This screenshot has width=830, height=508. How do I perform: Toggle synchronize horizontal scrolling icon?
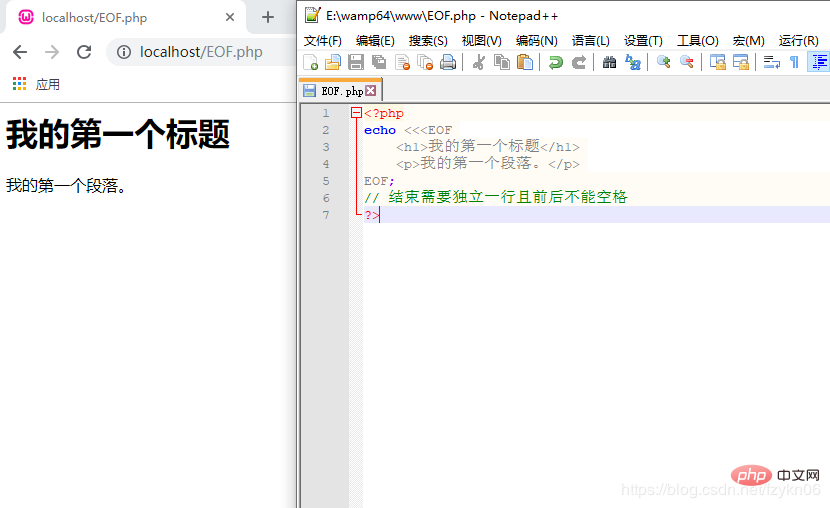click(741, 62)
